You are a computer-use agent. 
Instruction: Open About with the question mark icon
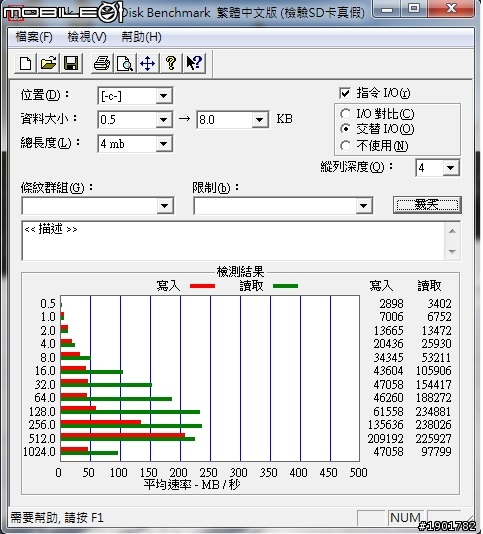pyautogui.click(x=171, y=63)
